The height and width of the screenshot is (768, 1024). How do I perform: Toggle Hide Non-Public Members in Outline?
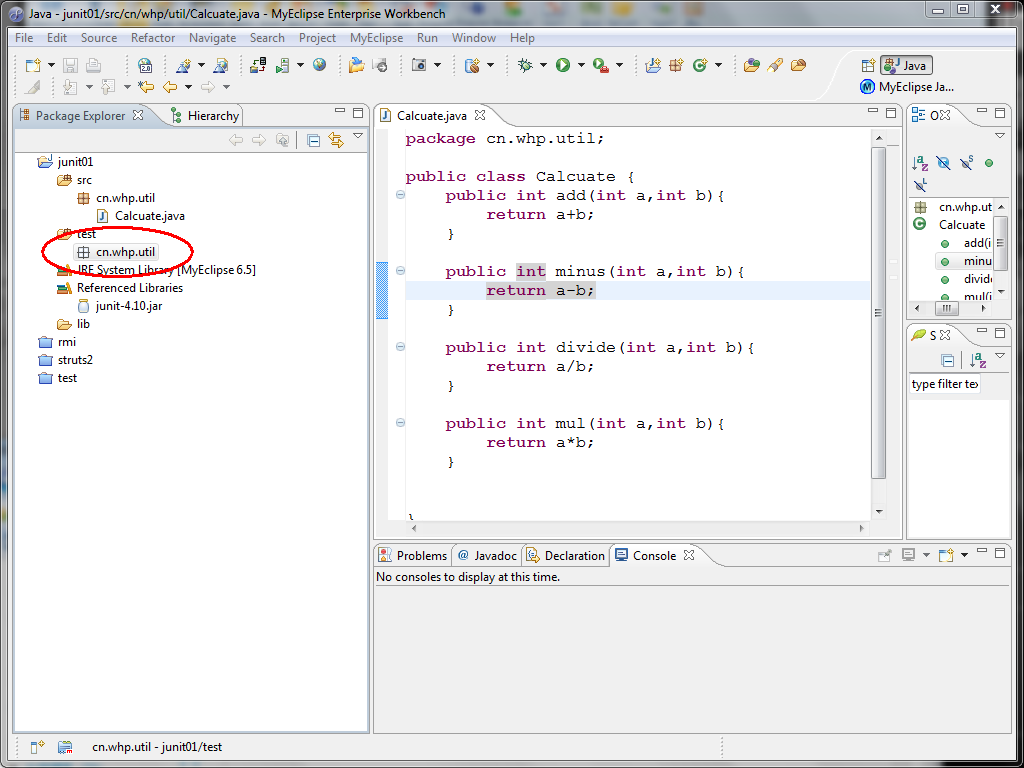(989, 163)
